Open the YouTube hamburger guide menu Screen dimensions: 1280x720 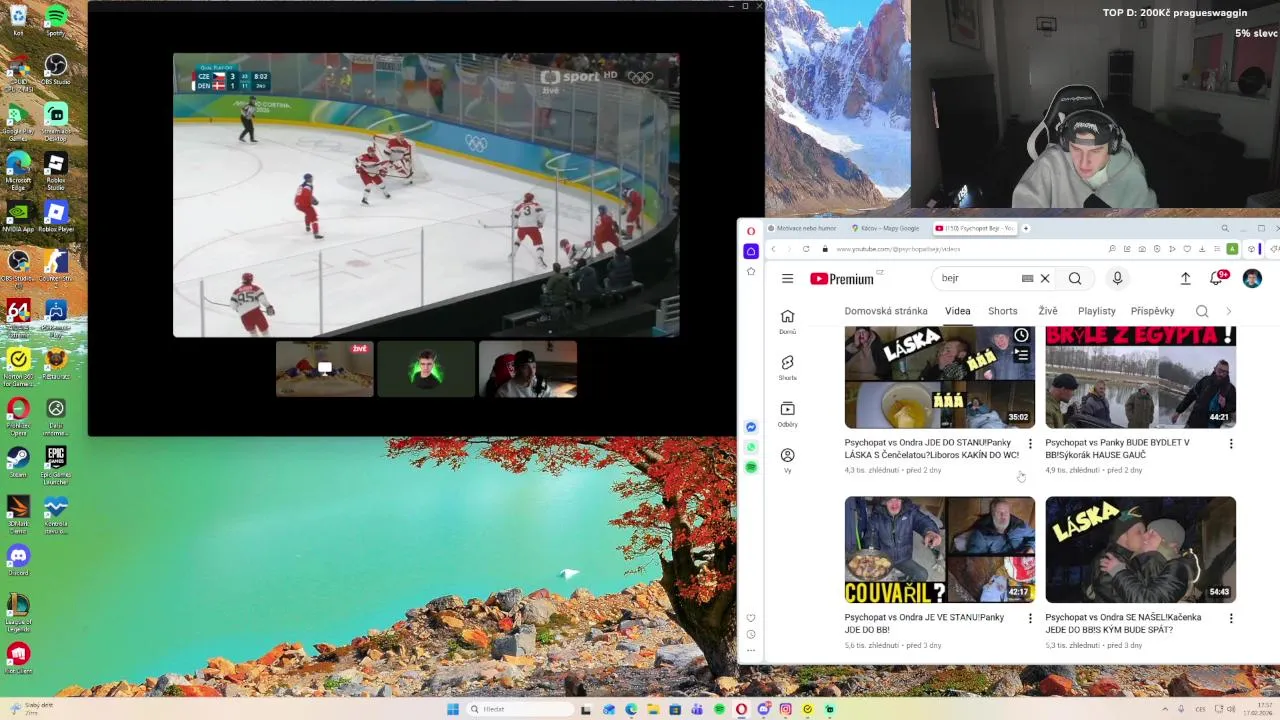click(788, 279)
